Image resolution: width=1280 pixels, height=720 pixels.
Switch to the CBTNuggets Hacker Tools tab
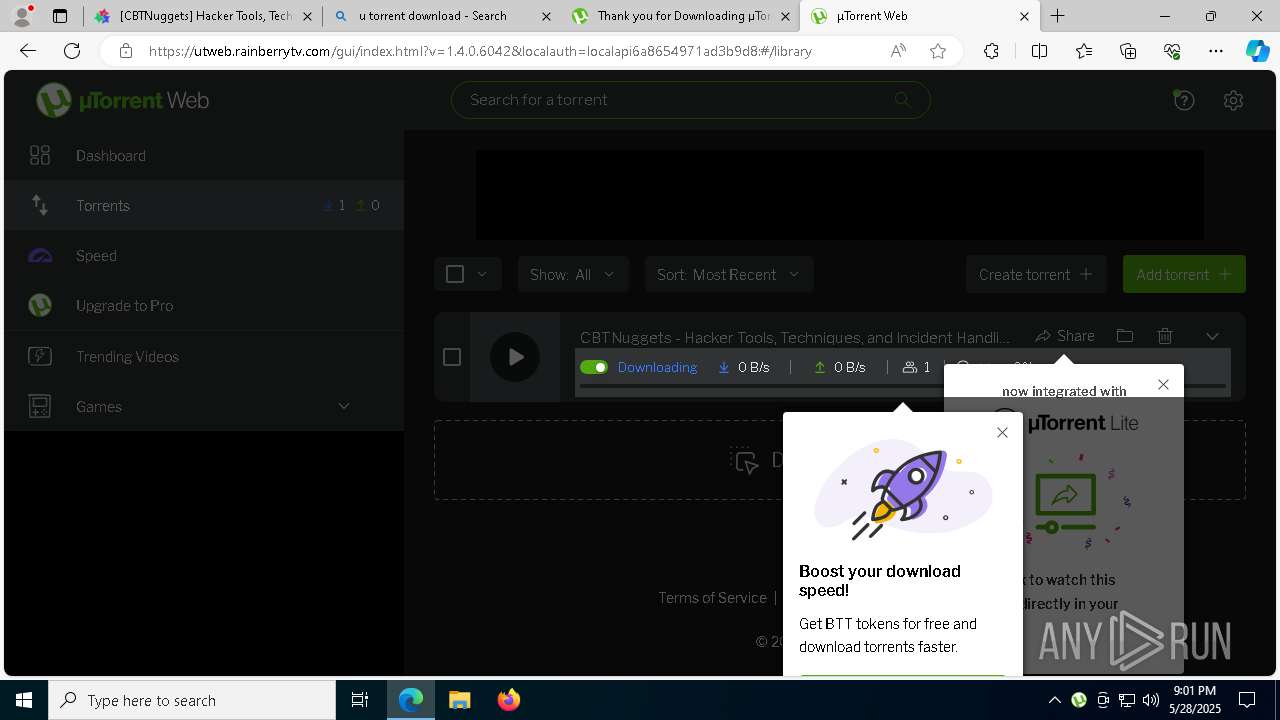pos(202,16)
